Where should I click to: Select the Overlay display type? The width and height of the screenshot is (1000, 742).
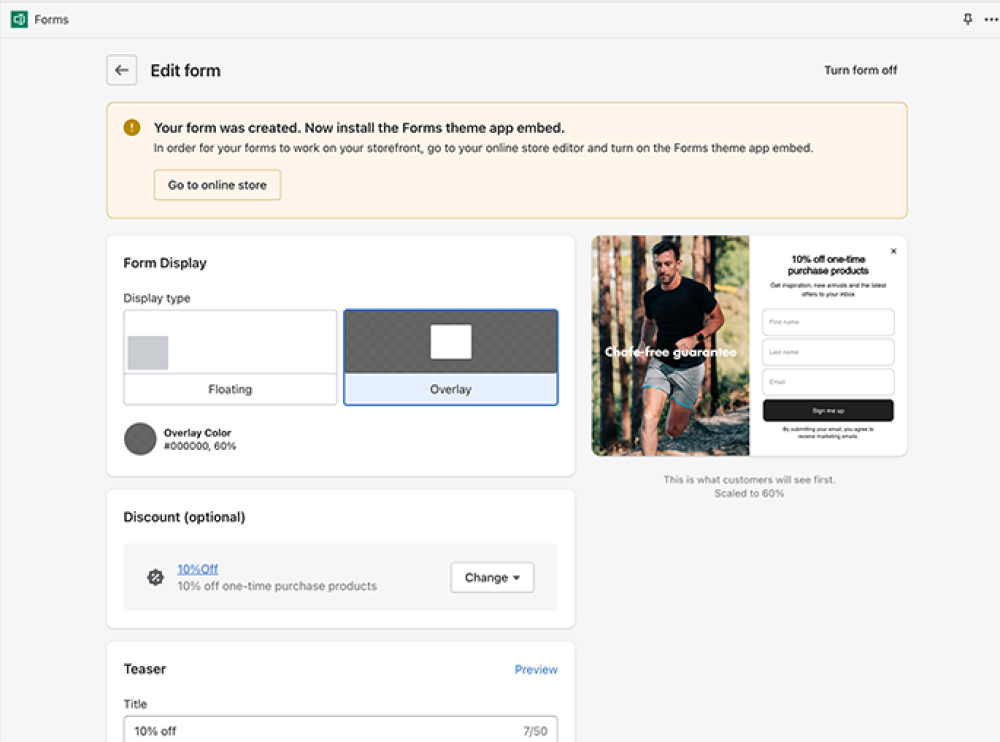point(450,357)
